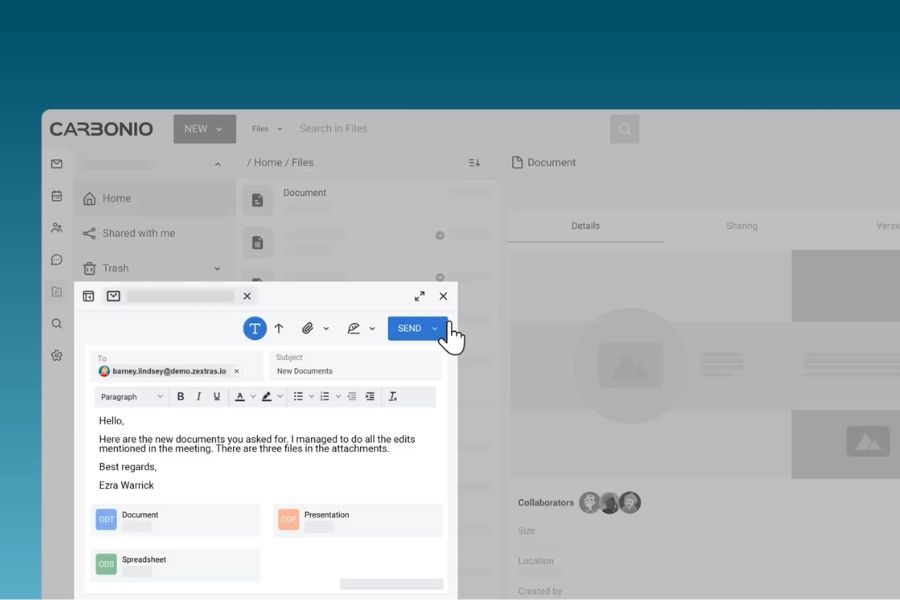Image resolution: width=900 pixels, height=600 pixels.
Task: Toggle bold formatting
Action: (x=180, y=397)
